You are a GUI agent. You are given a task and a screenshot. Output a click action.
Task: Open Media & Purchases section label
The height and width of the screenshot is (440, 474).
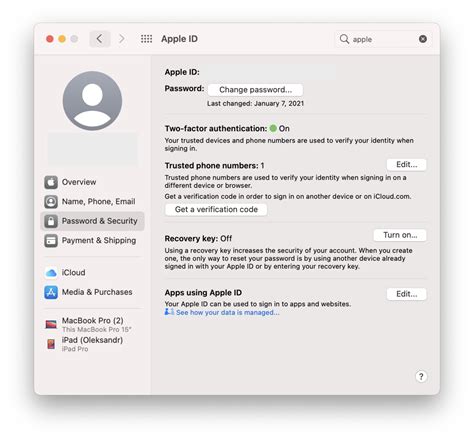pyautogui.click(x=97, y=292)
